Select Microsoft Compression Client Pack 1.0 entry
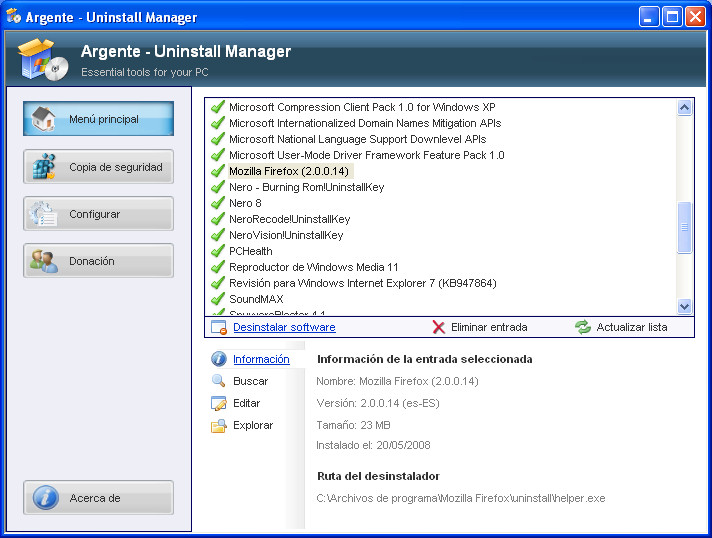Viewport: 712px width, 538px height. coord(362,107)
